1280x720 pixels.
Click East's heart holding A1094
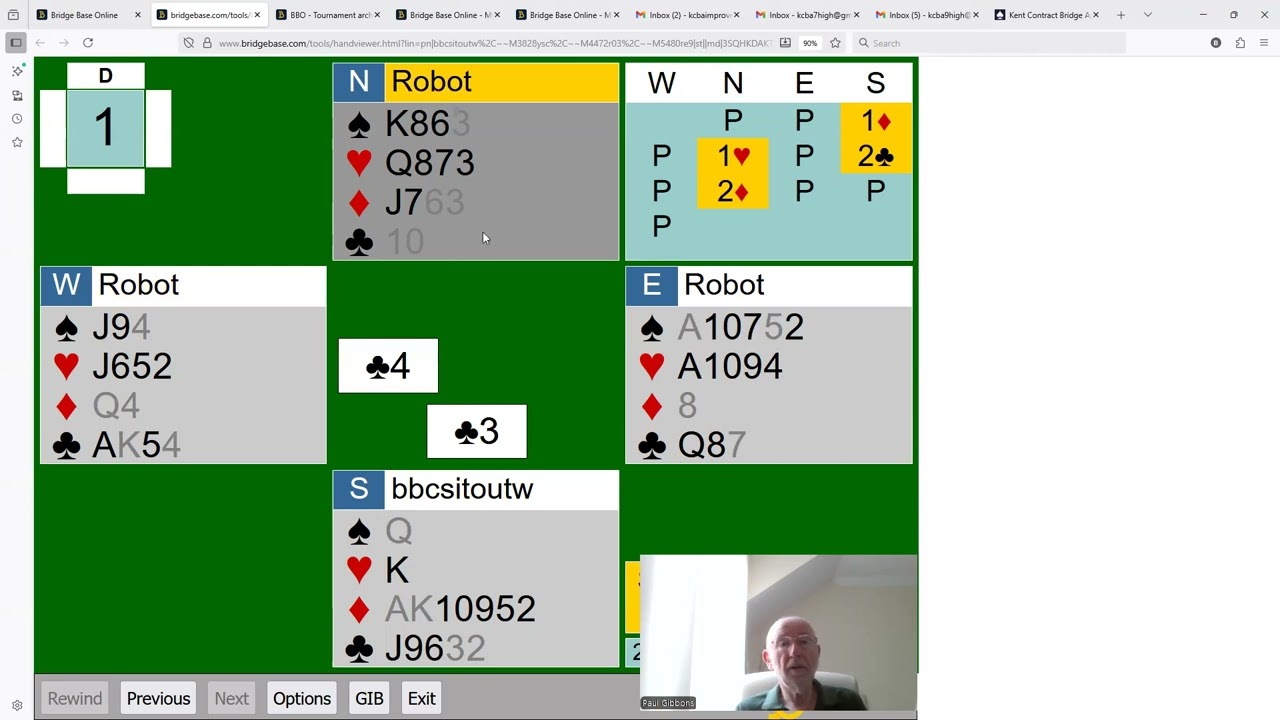[x=730, y=366]
